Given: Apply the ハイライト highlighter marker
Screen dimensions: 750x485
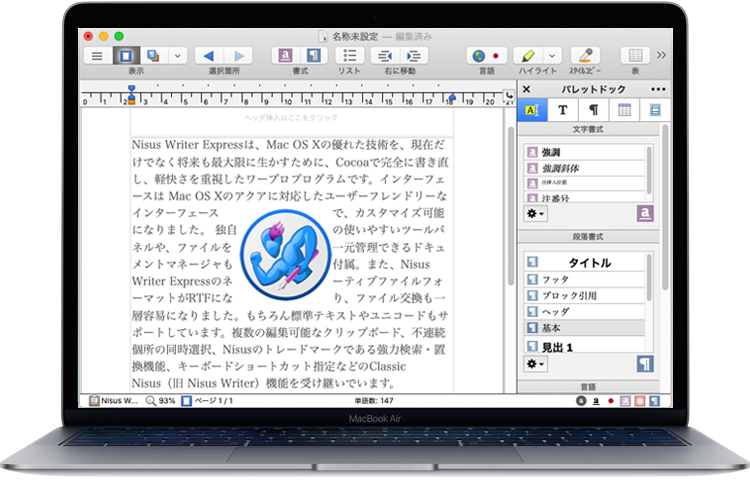Looking at the screenshot, I should click(x=528, y=56).
